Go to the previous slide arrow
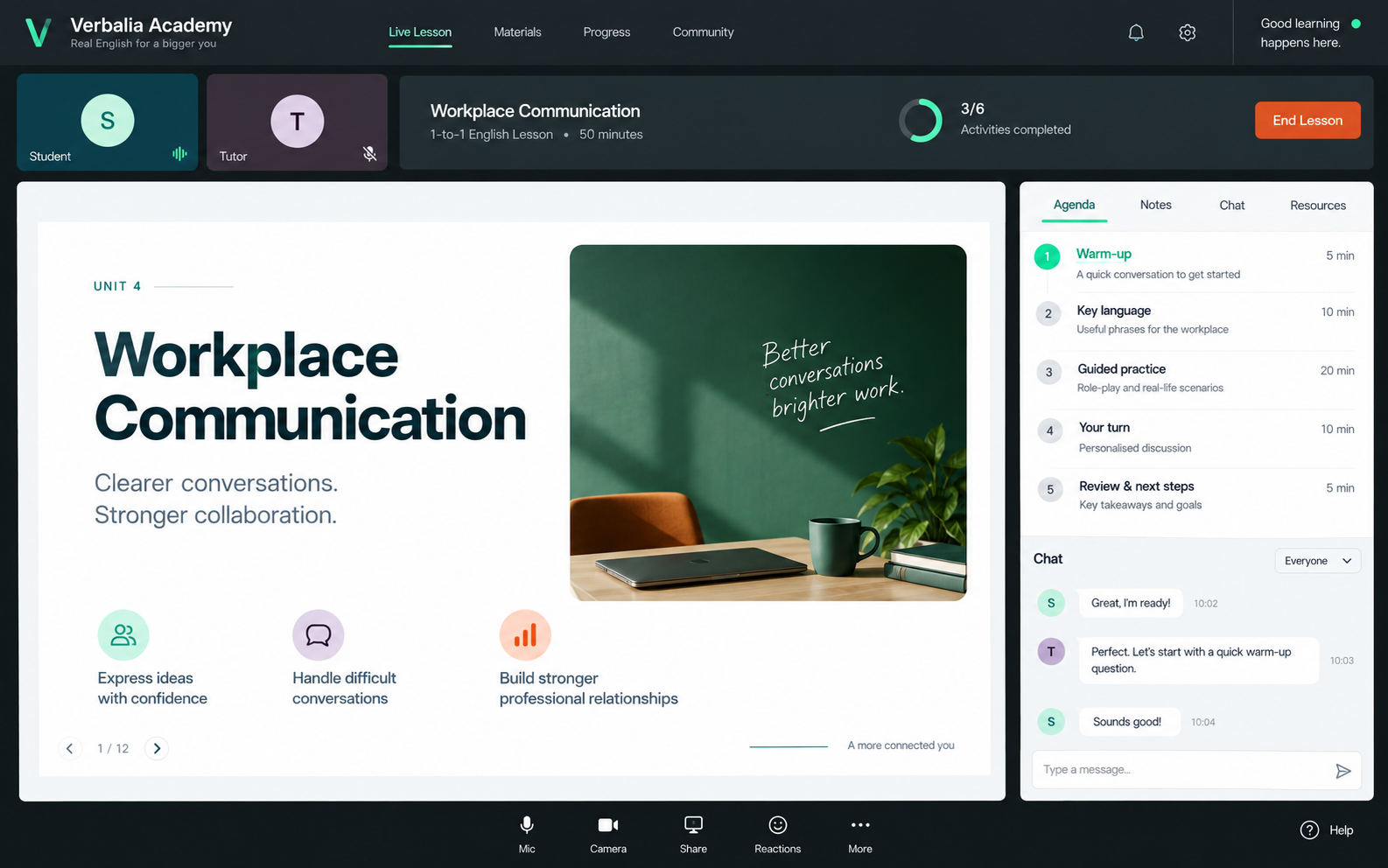The height and width of the screenshot is (868, 1388). pos(69,748)
